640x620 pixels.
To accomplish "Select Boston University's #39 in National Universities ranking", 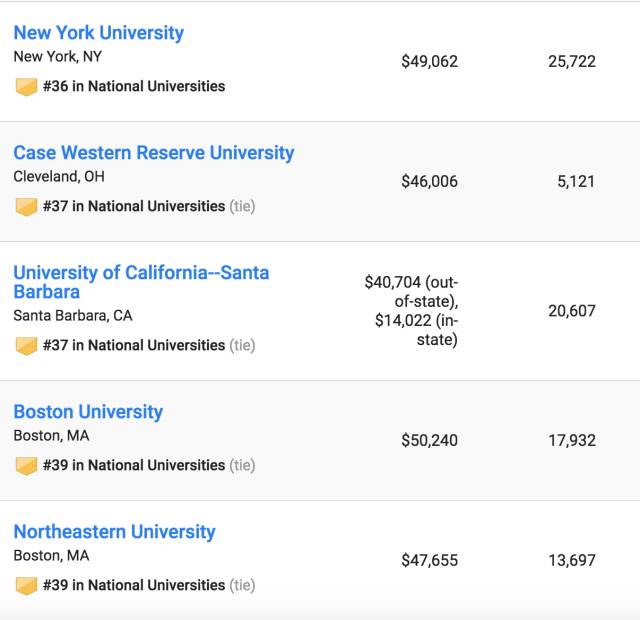I will point(134,466).
